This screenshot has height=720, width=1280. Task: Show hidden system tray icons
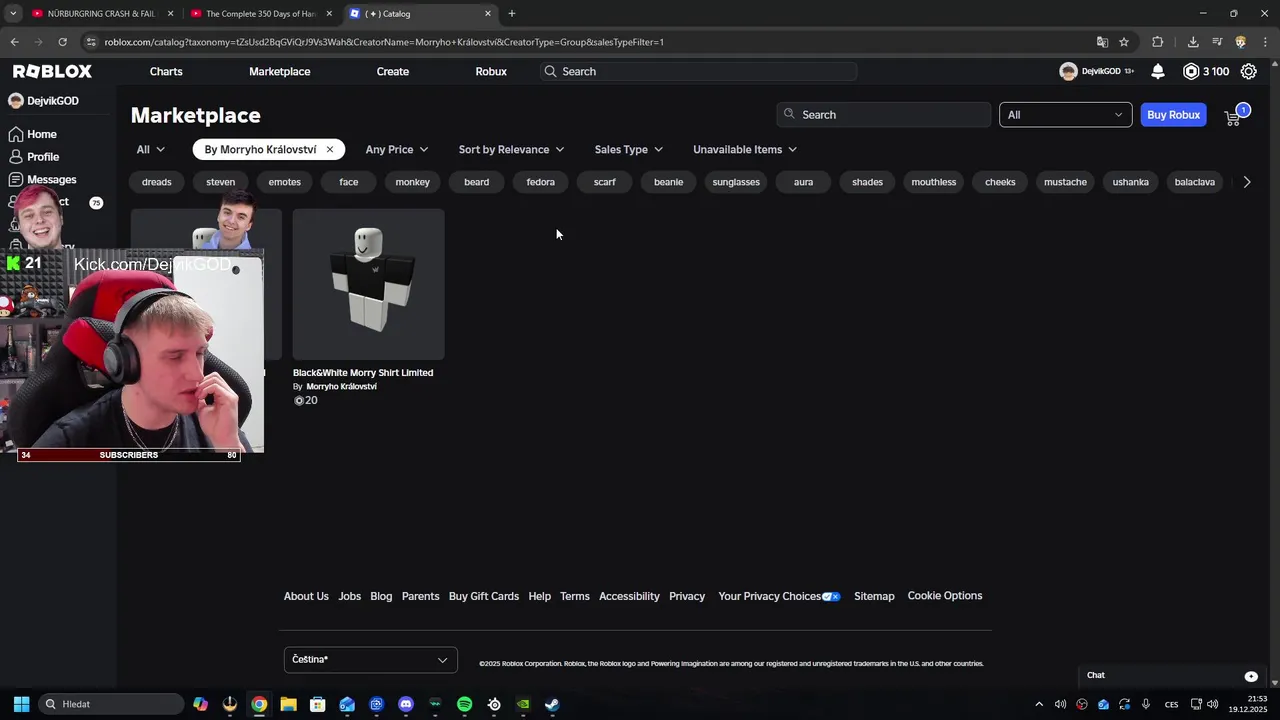(1038, 704)
